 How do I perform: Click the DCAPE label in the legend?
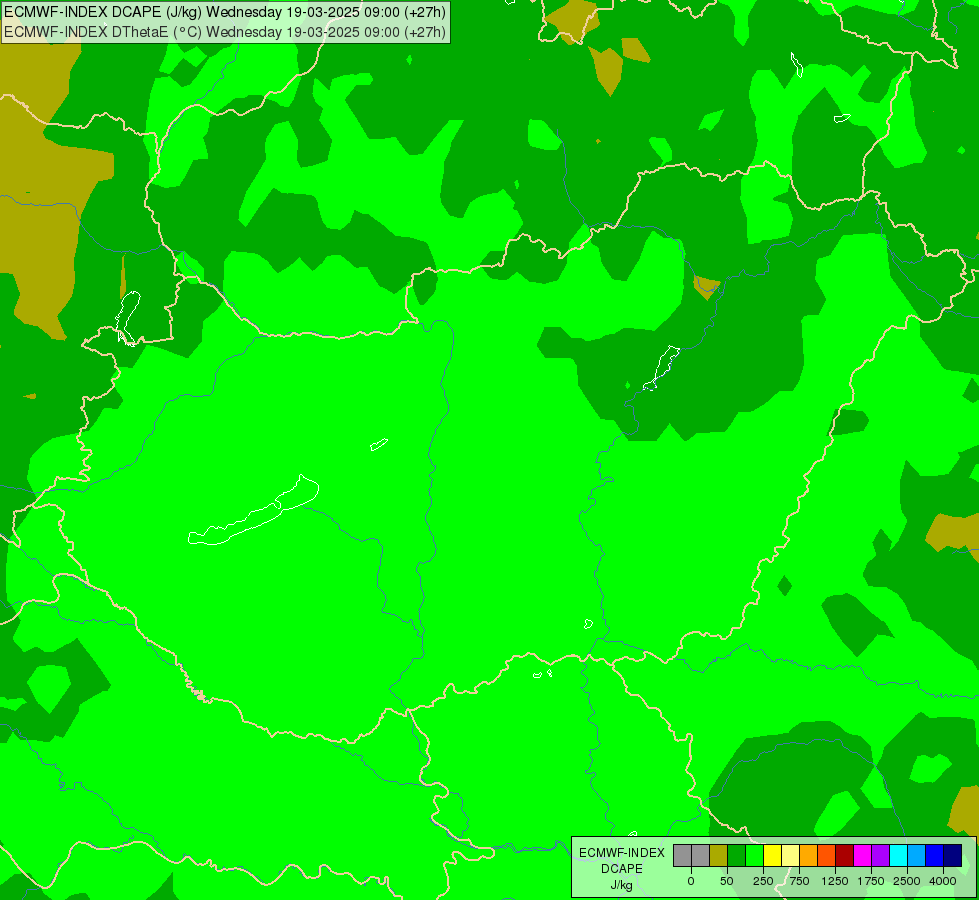tap(622, 869)
